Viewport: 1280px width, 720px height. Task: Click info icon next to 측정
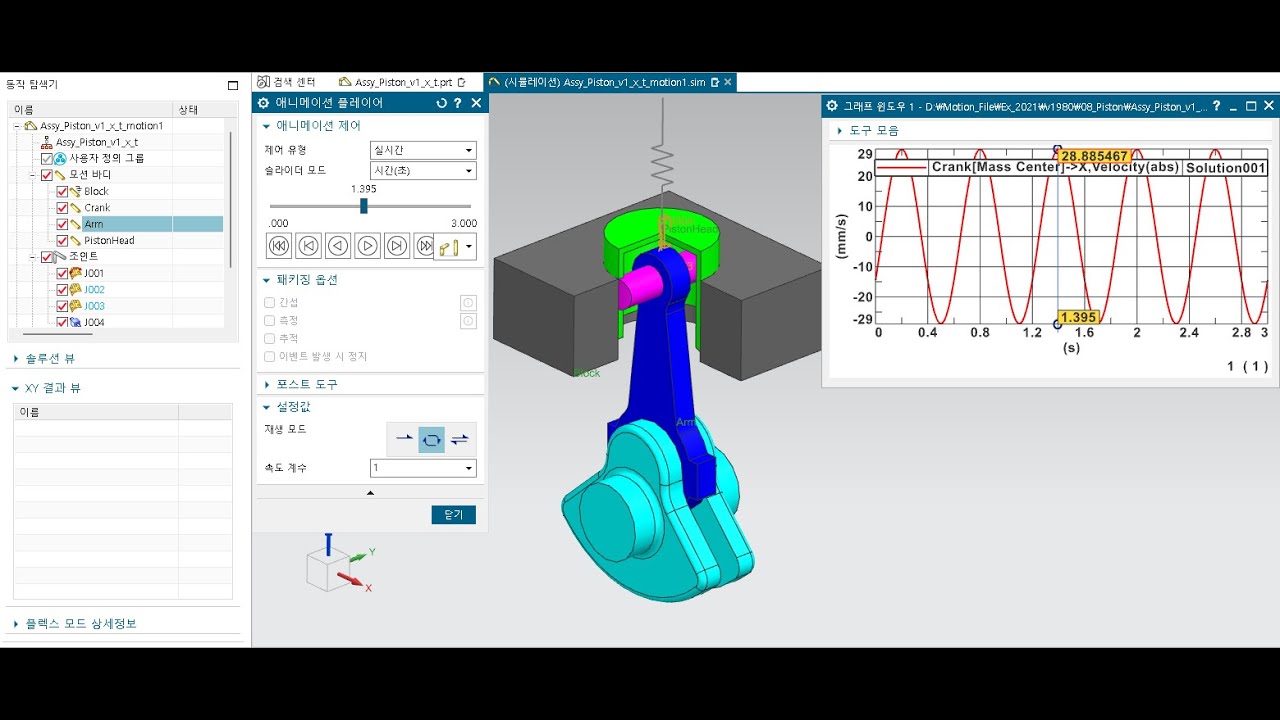click(x=468, y=321)
